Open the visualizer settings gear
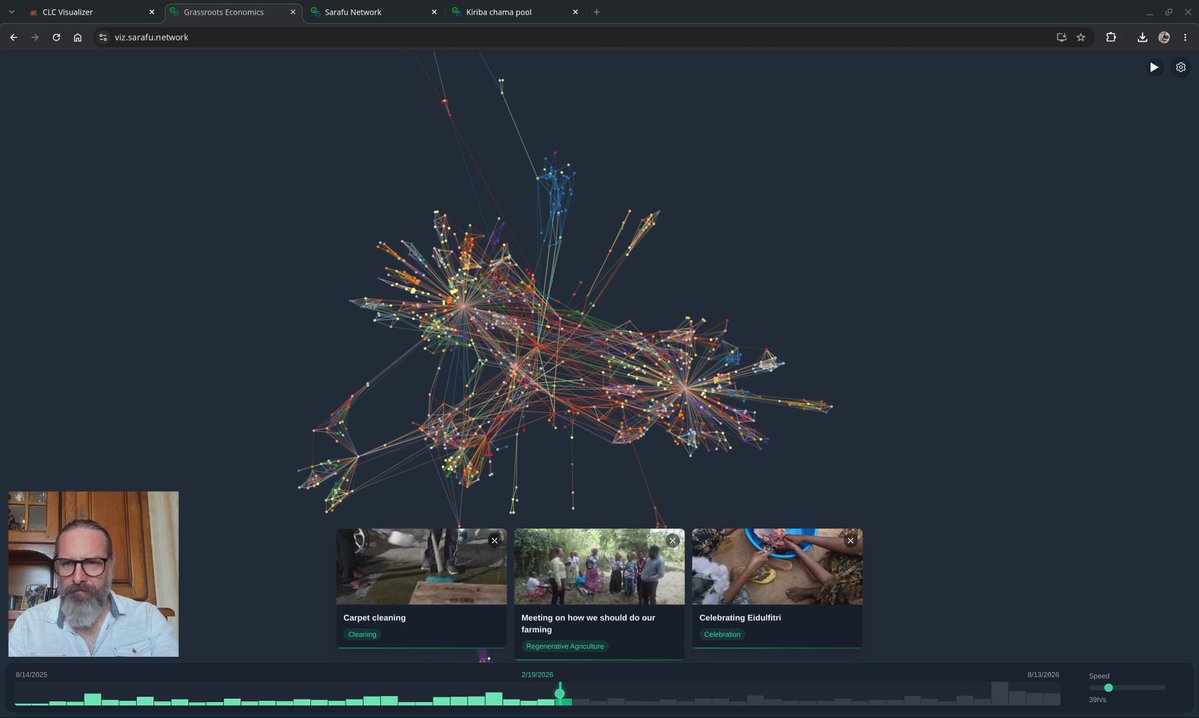 pos(1181,67)
